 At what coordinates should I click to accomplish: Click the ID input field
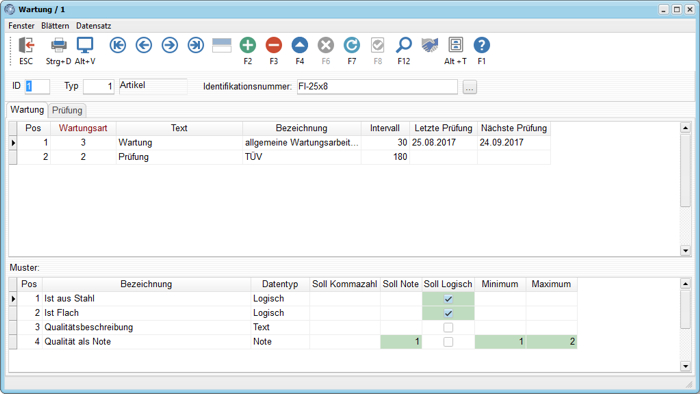click(x=37, y=87)
